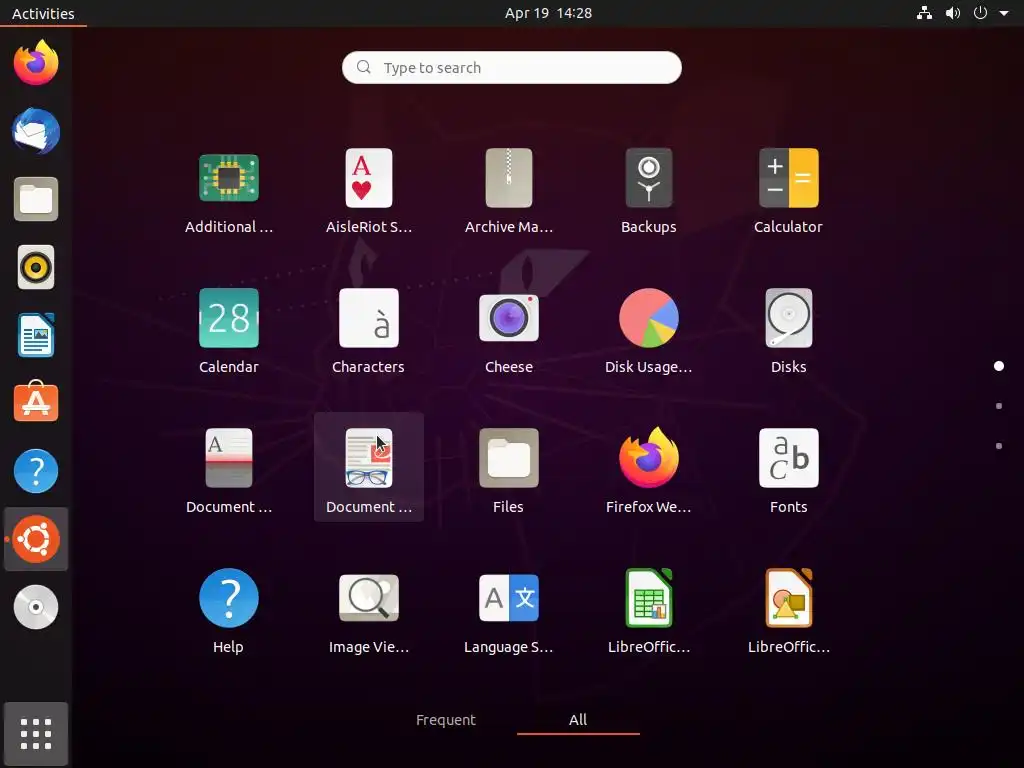This screenshot has width=1024, height=768.
Task: Open Help app in the grid
Action: [x=229, y=598]
